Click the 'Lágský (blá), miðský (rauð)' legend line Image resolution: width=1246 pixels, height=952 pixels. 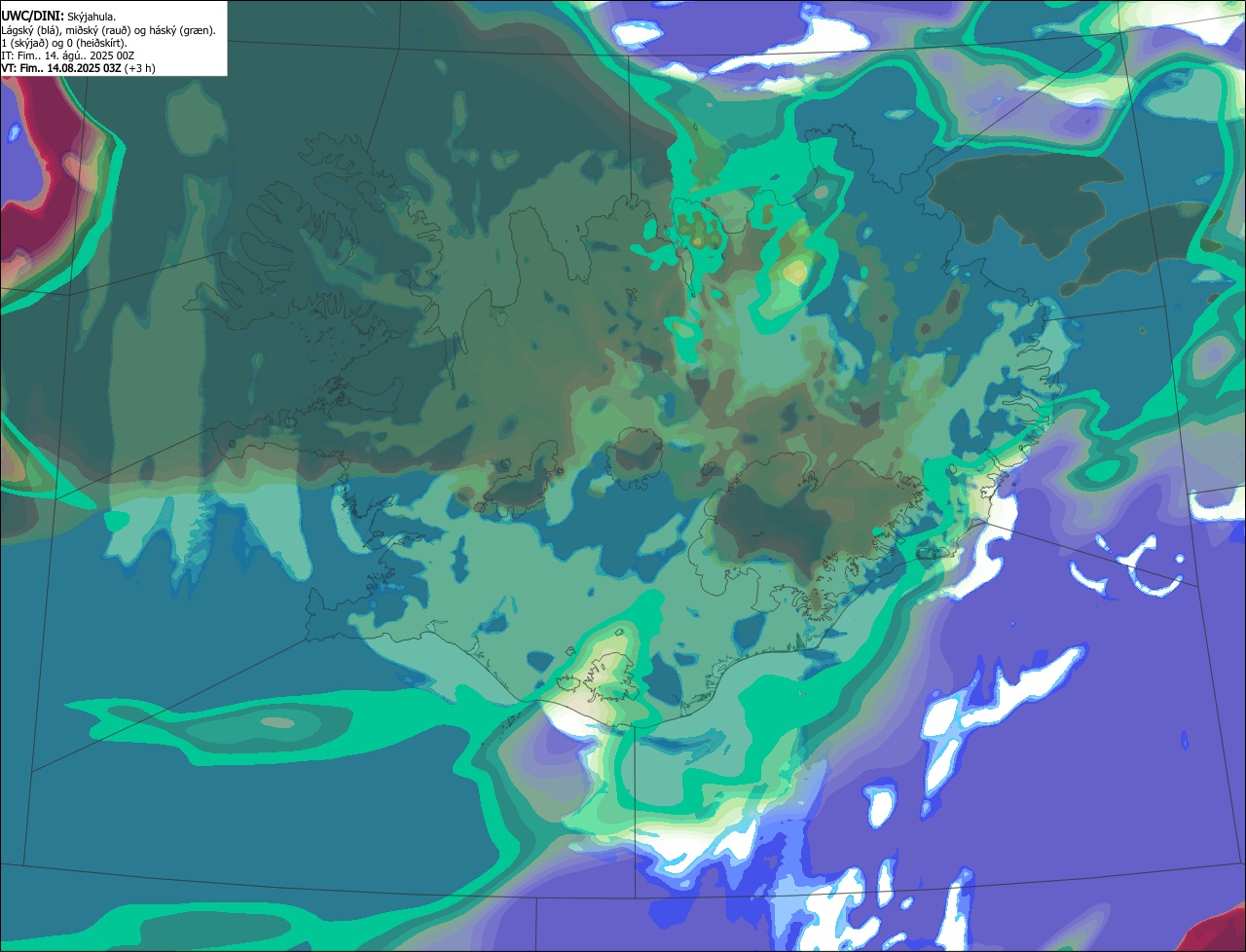coord(109,30)
